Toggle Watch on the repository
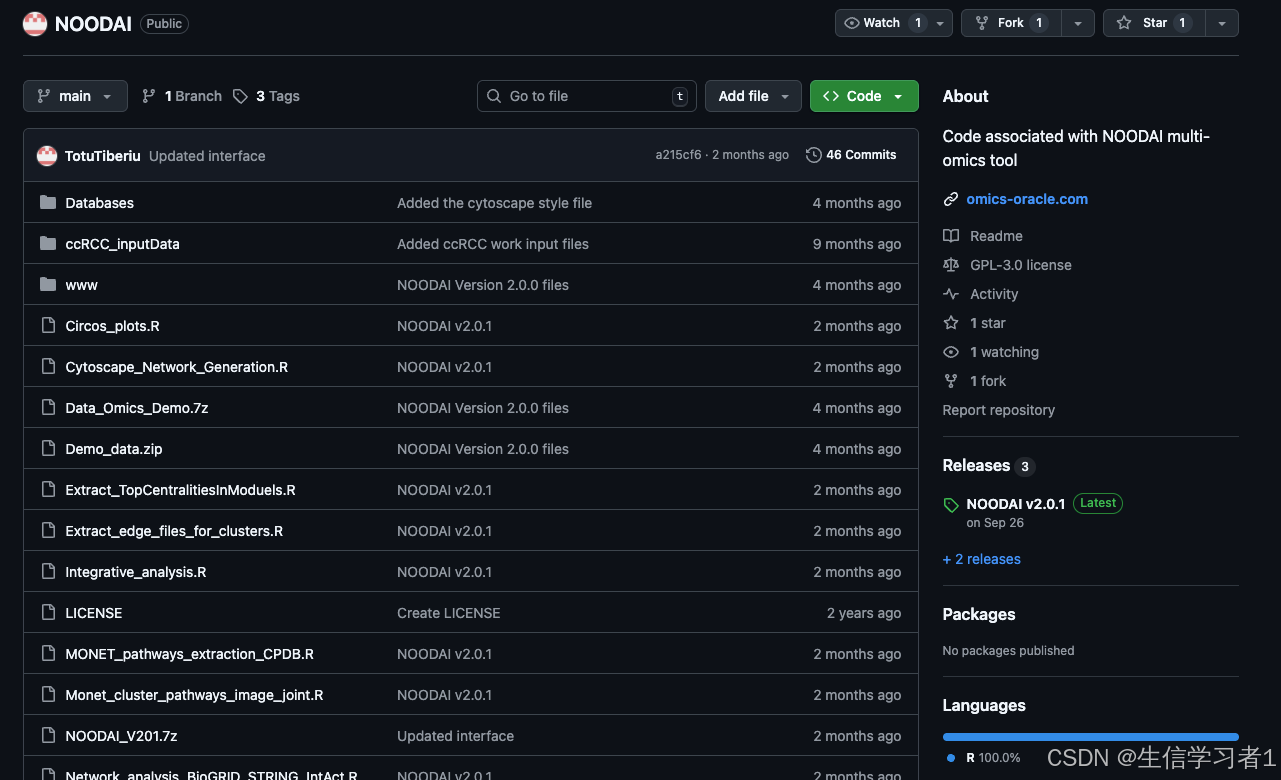 (x=882, y=23)
